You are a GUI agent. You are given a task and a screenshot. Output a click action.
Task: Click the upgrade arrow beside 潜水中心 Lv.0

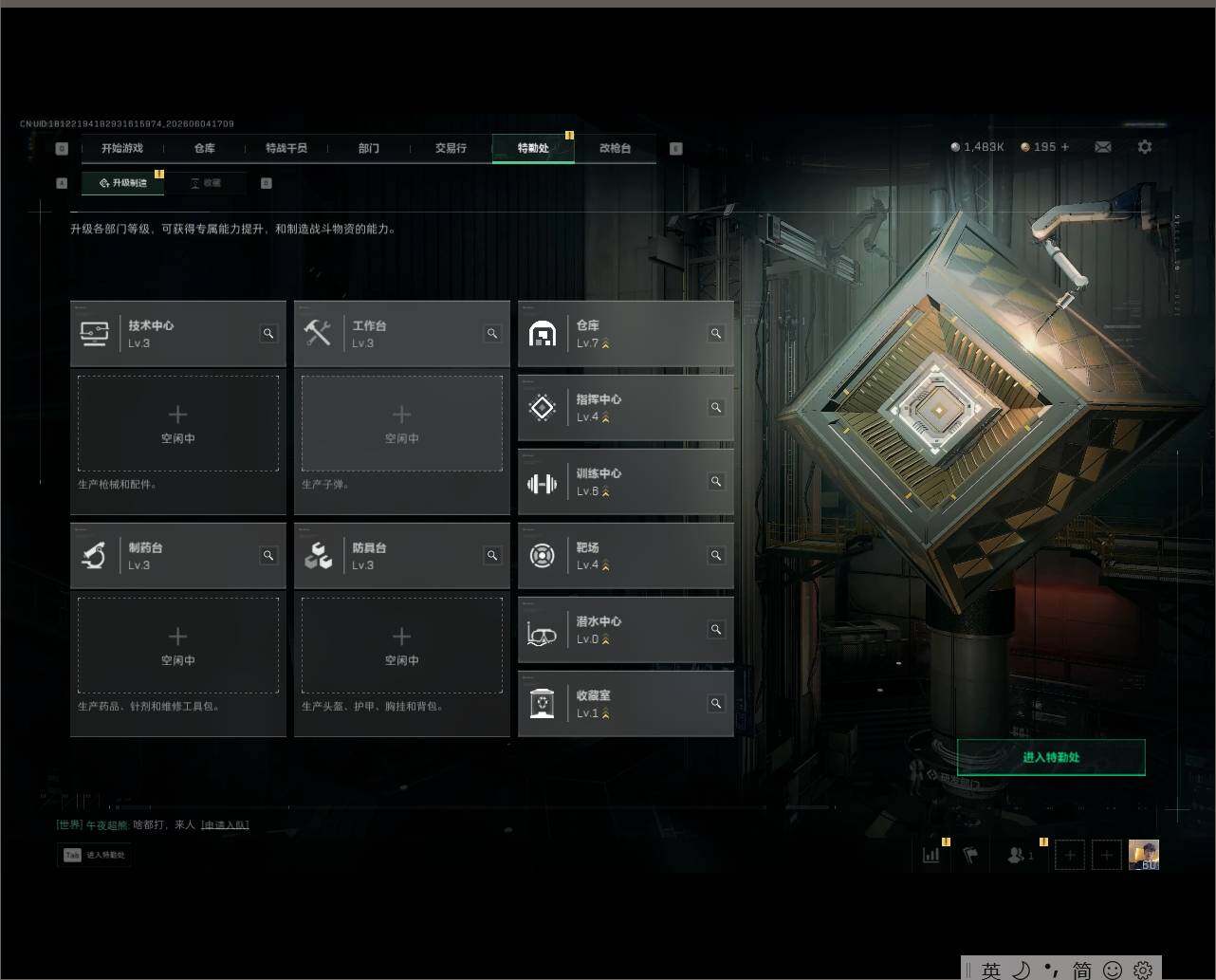pos(605,639)
